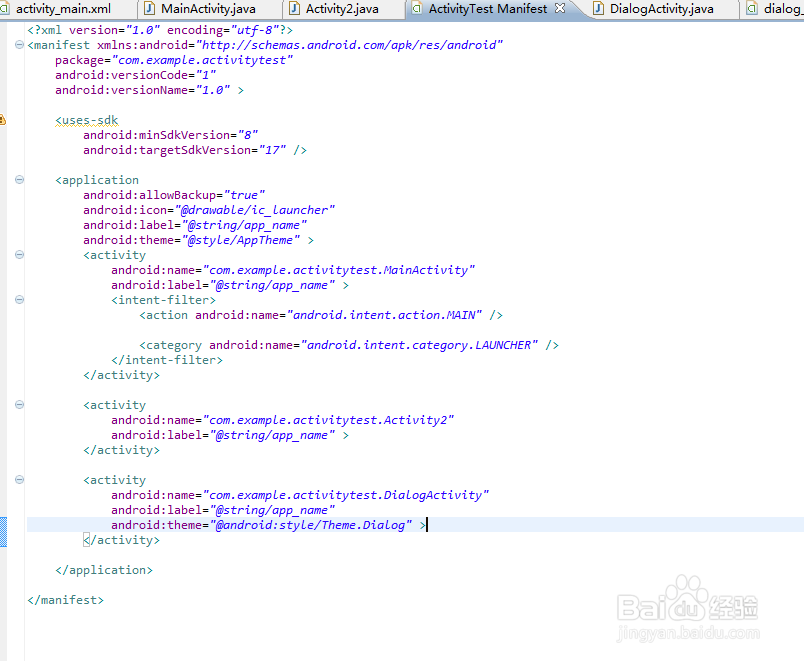Click the android:minSdkVersion="8" line
The height and width of the screenshot is (661, 804).
pos(170,135)
